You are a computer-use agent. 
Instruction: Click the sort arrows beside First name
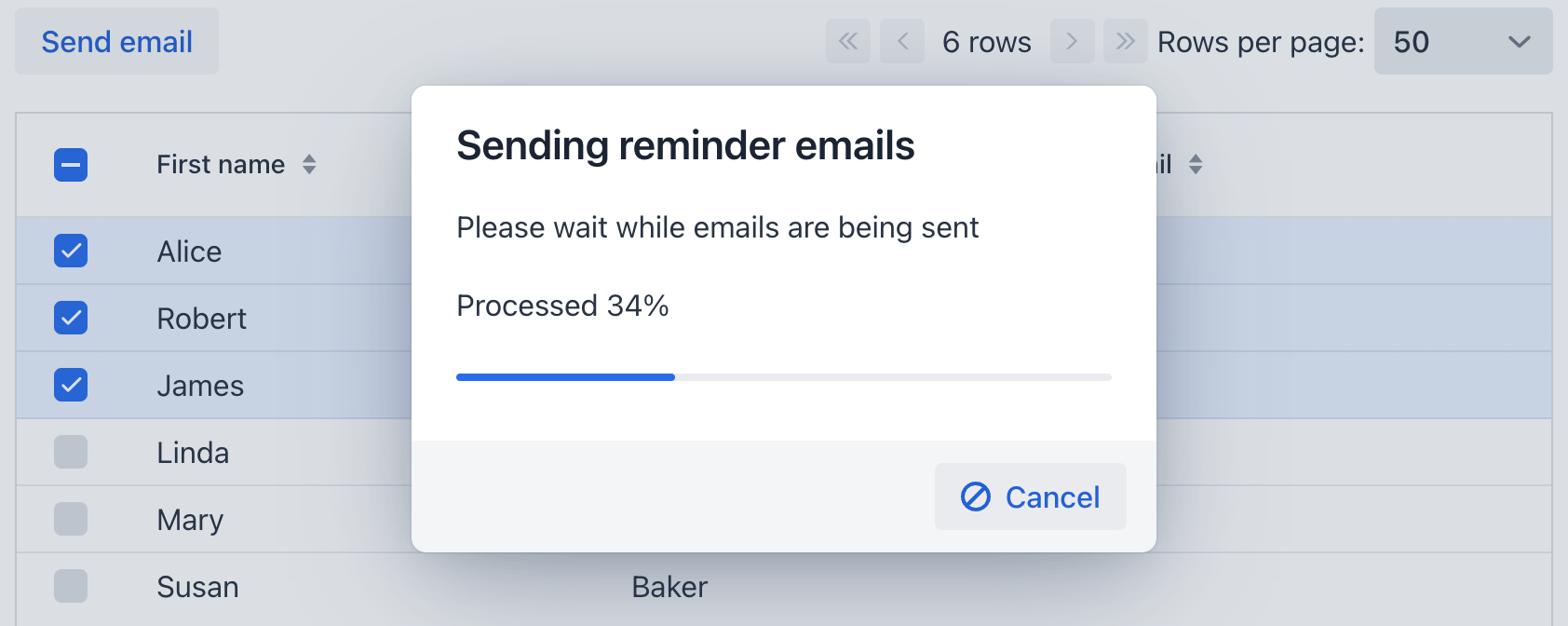point(308,164)
